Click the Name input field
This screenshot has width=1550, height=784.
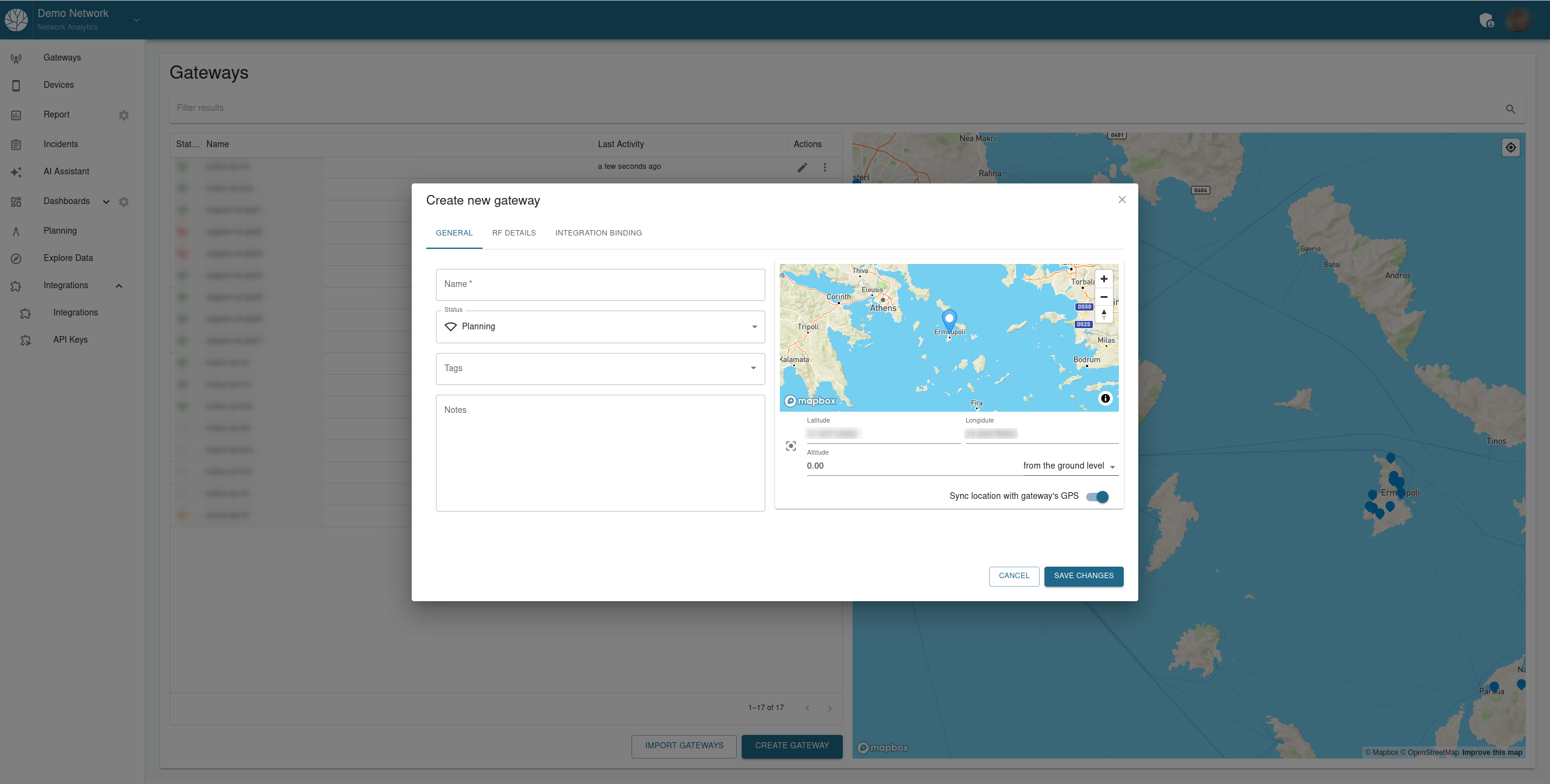point(599,285)
